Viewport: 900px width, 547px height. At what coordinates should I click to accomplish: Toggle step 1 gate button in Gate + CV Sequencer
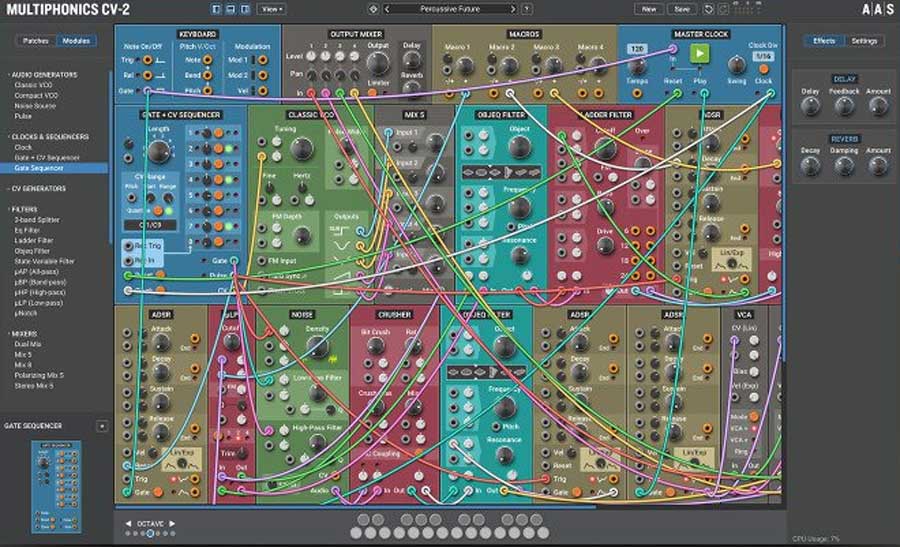pyautogui.click(x=219, y=133)
